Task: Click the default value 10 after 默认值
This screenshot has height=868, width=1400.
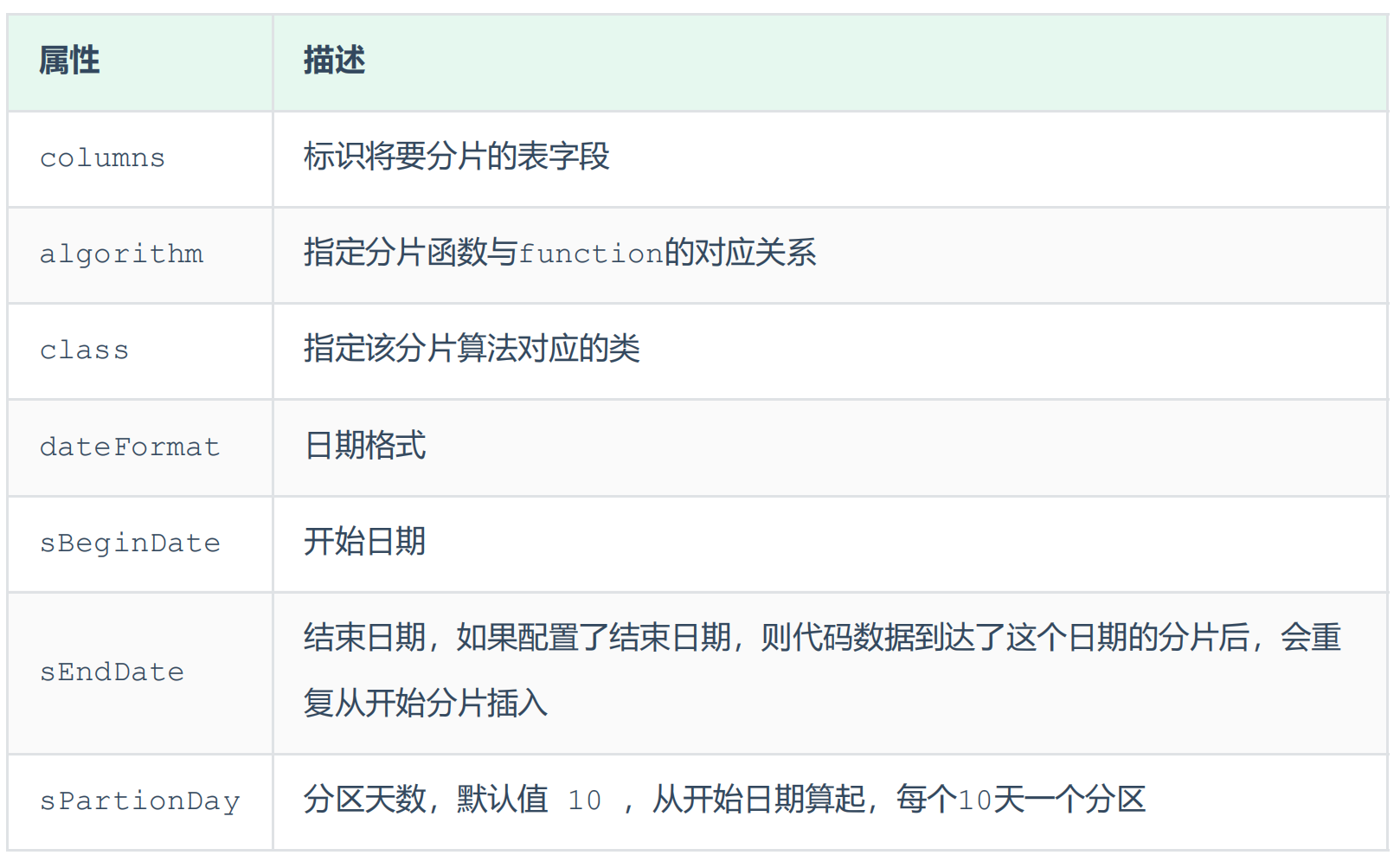Action: pos(584,800)
